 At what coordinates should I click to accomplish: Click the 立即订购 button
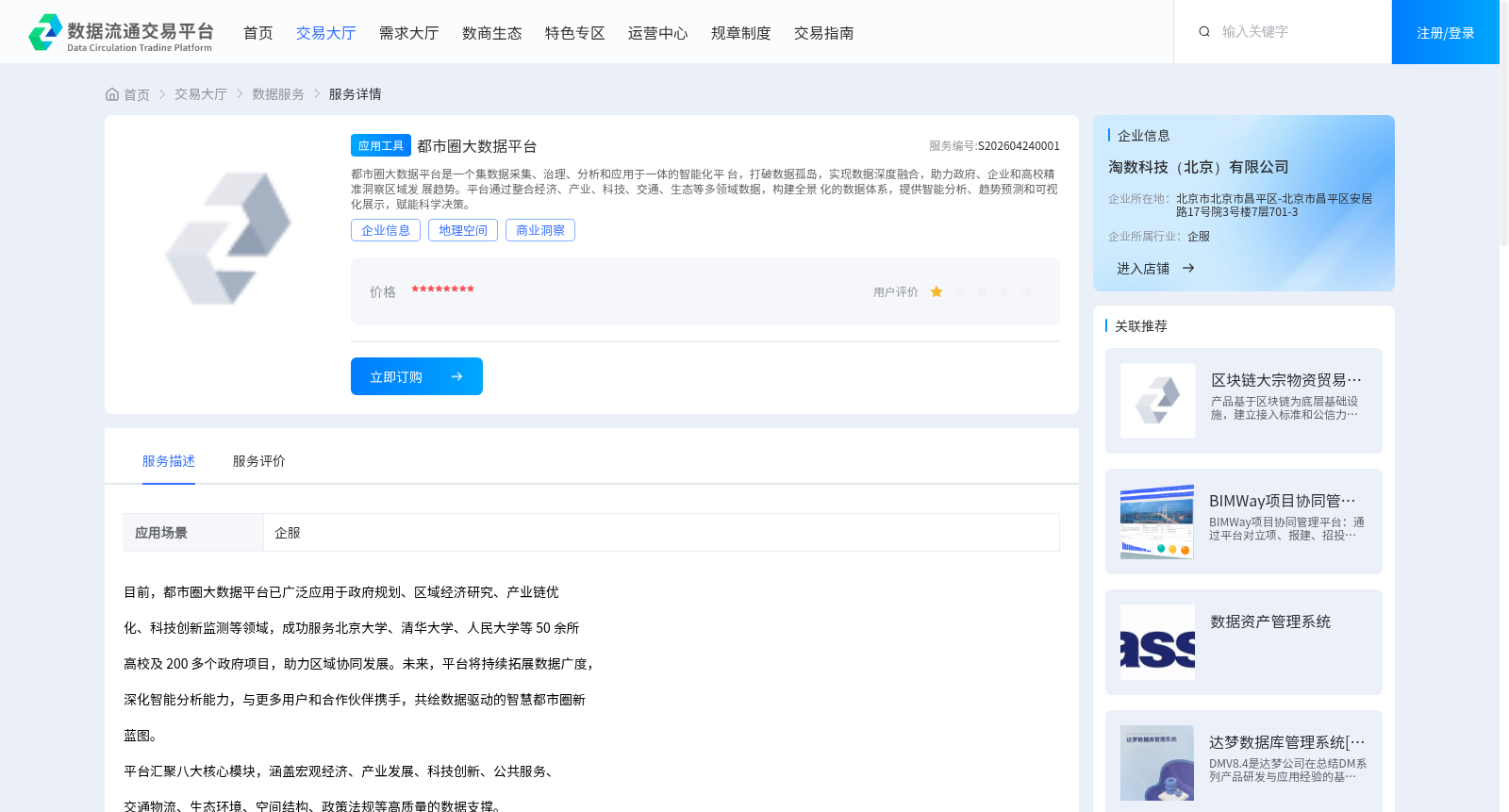coord(417,376)
